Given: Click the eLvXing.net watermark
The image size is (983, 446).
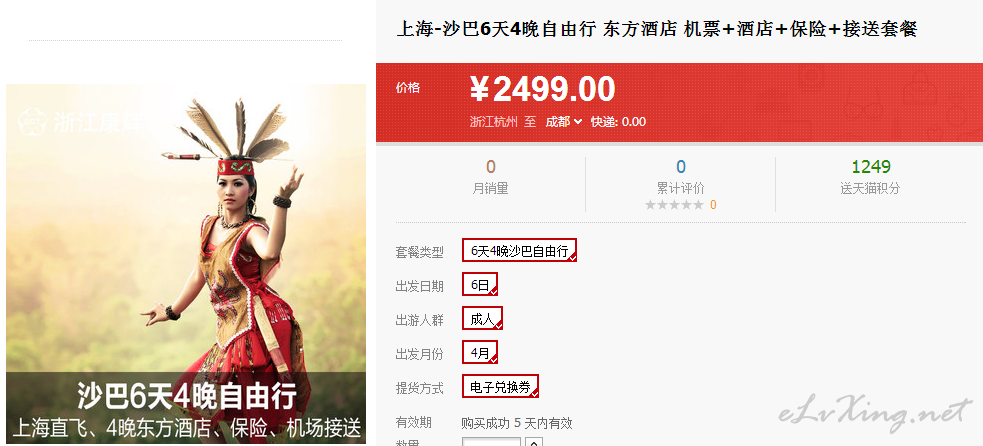Looking at the screenshot, I should coord(876,412).
